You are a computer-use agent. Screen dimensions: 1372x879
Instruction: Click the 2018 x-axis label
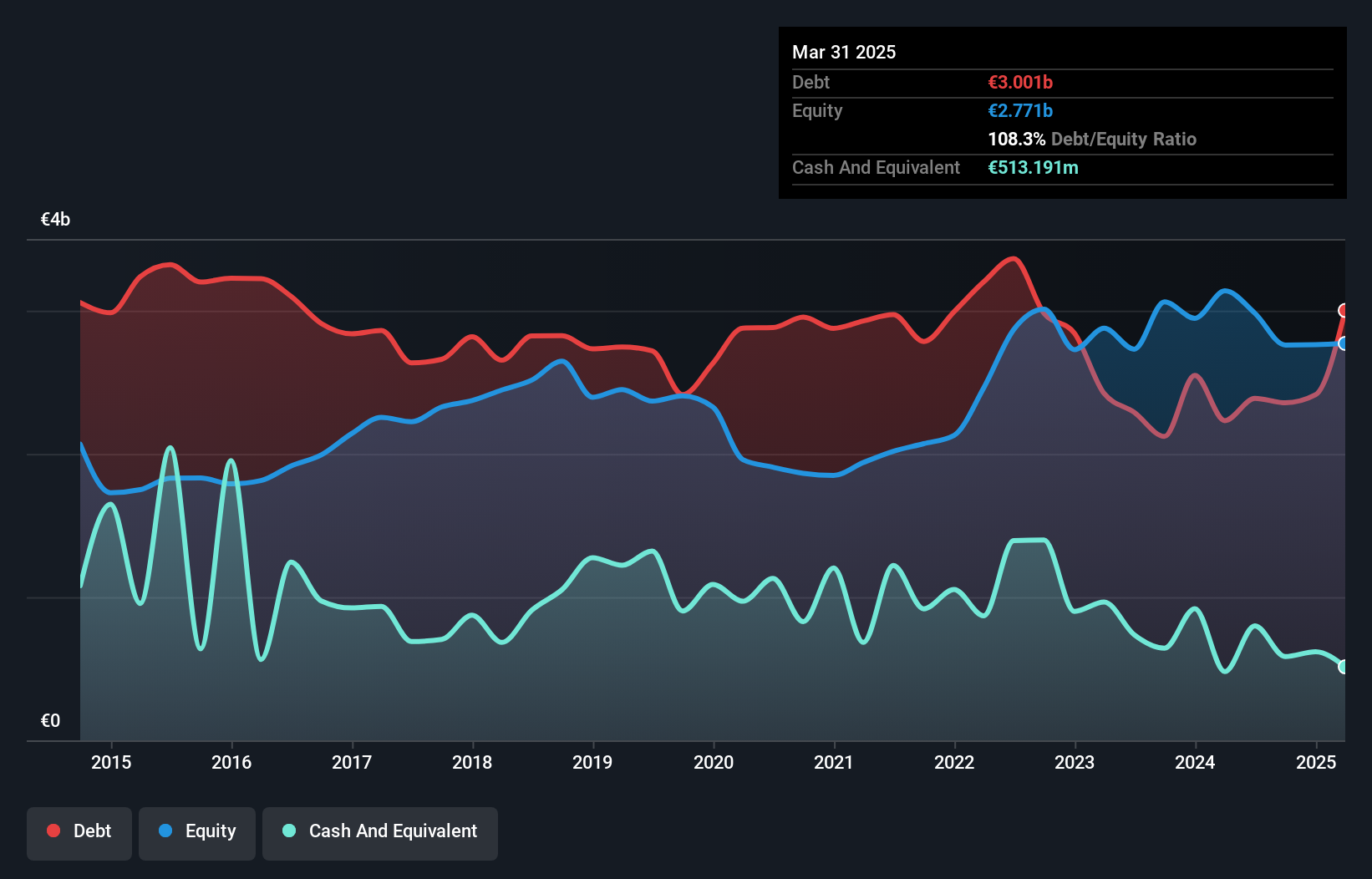click(x=472, y=762)
